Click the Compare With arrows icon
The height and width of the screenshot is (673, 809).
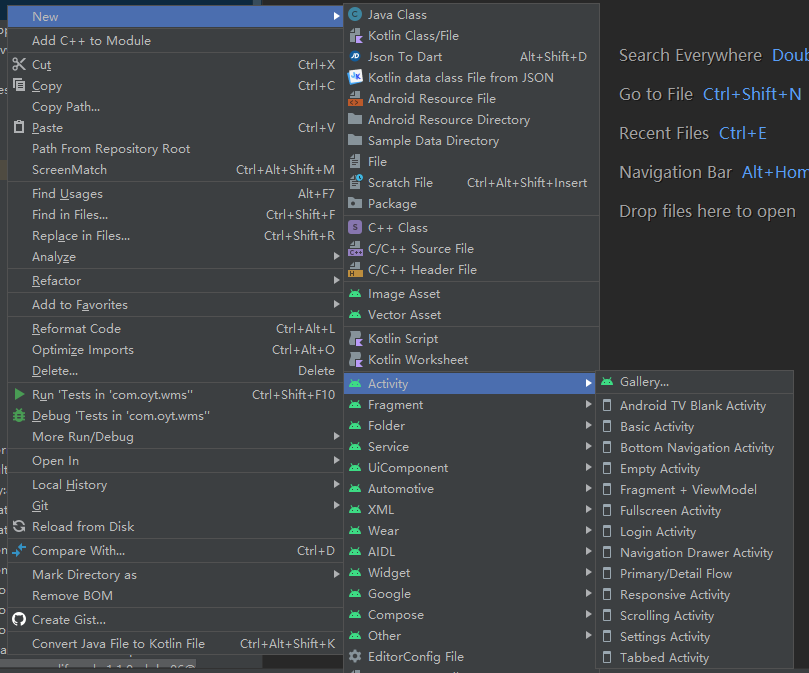tap(19, 551)
